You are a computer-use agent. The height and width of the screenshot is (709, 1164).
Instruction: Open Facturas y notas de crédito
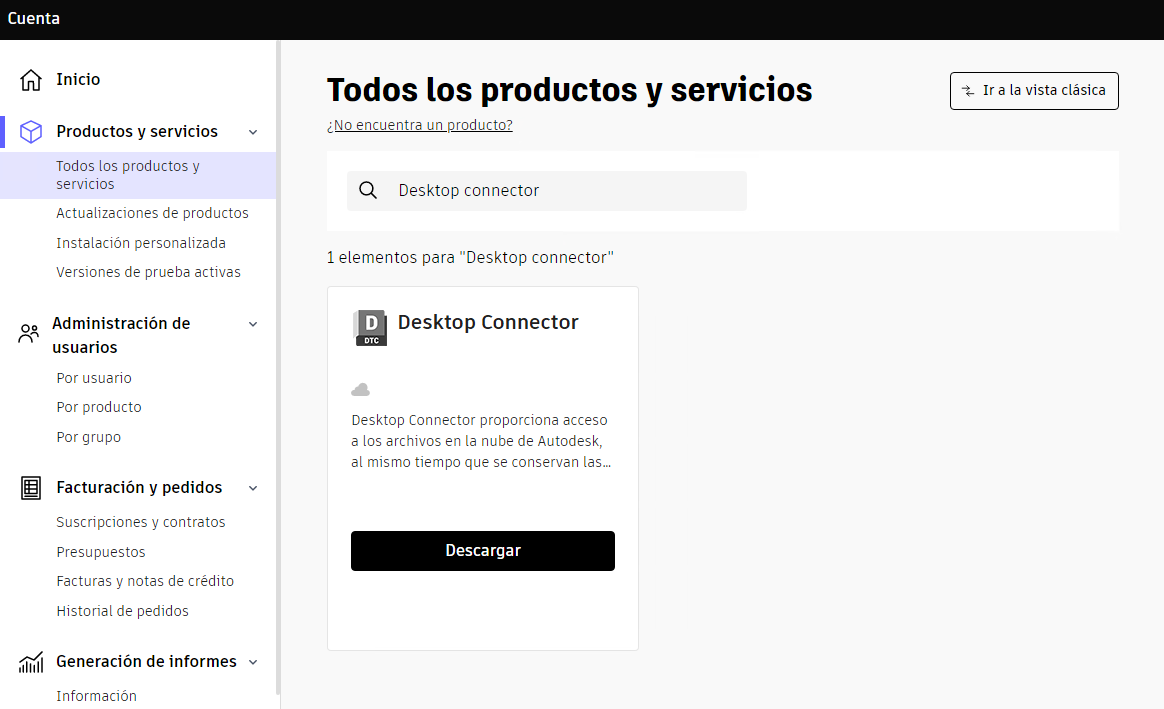point(146,581)
